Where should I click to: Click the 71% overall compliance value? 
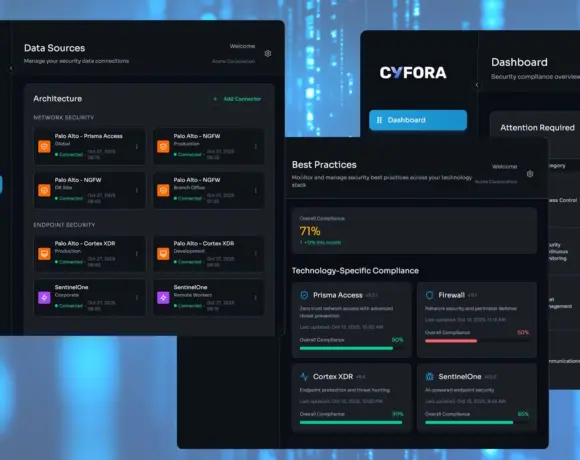[x=310, y=231]
